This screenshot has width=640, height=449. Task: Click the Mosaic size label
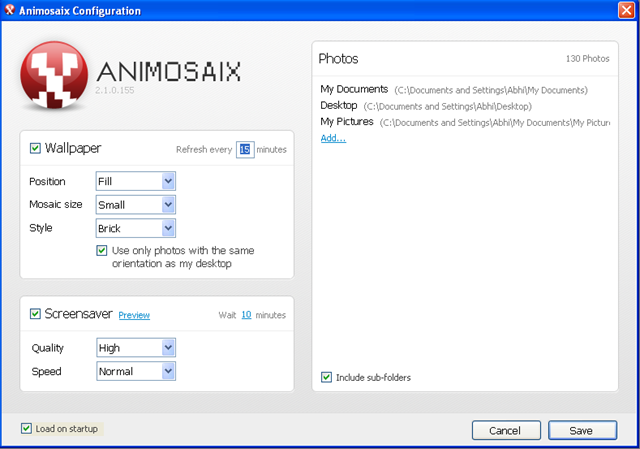coord(56,204)
